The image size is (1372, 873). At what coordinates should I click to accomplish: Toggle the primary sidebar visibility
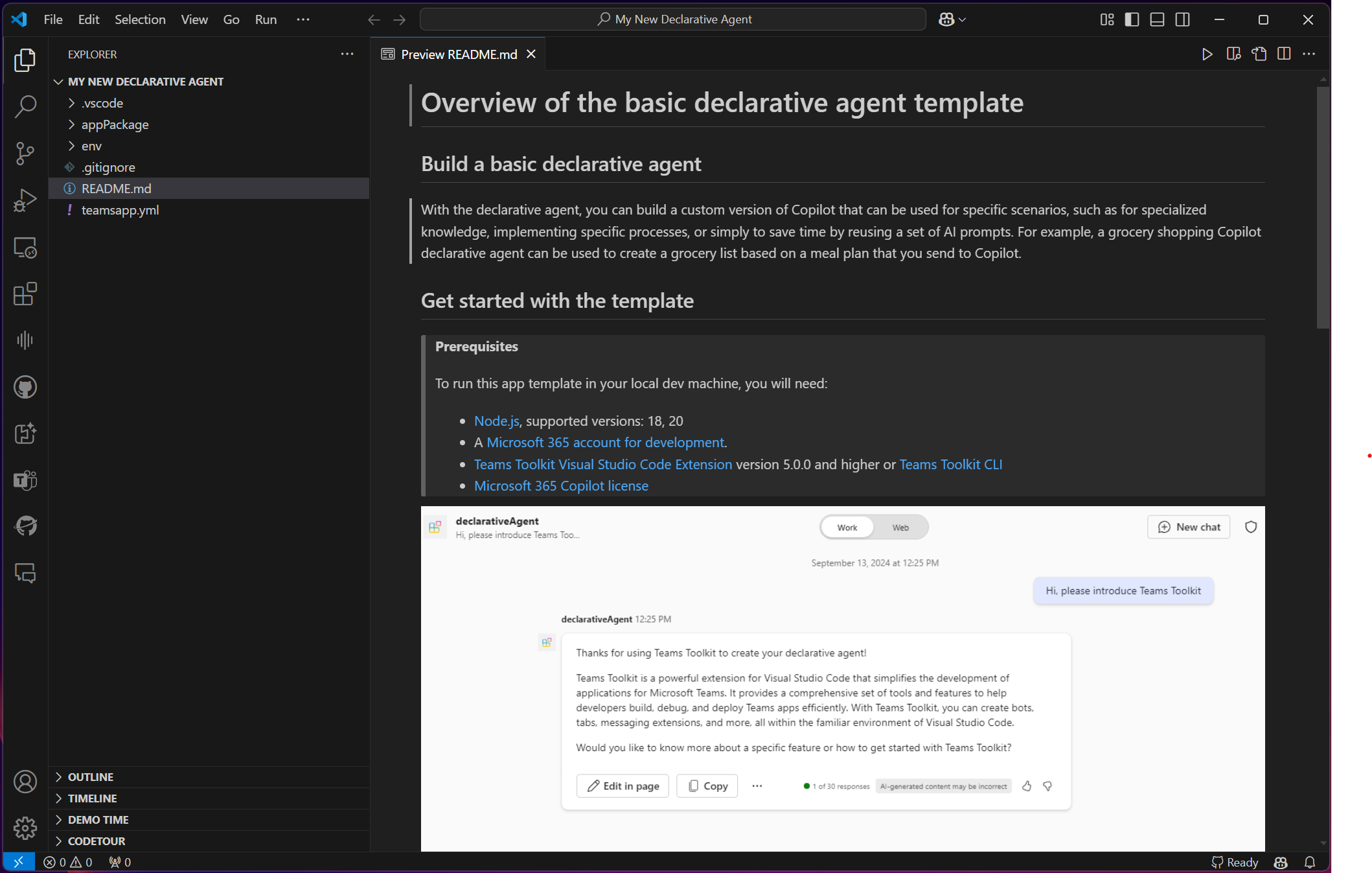click(x=1131, y=19)
